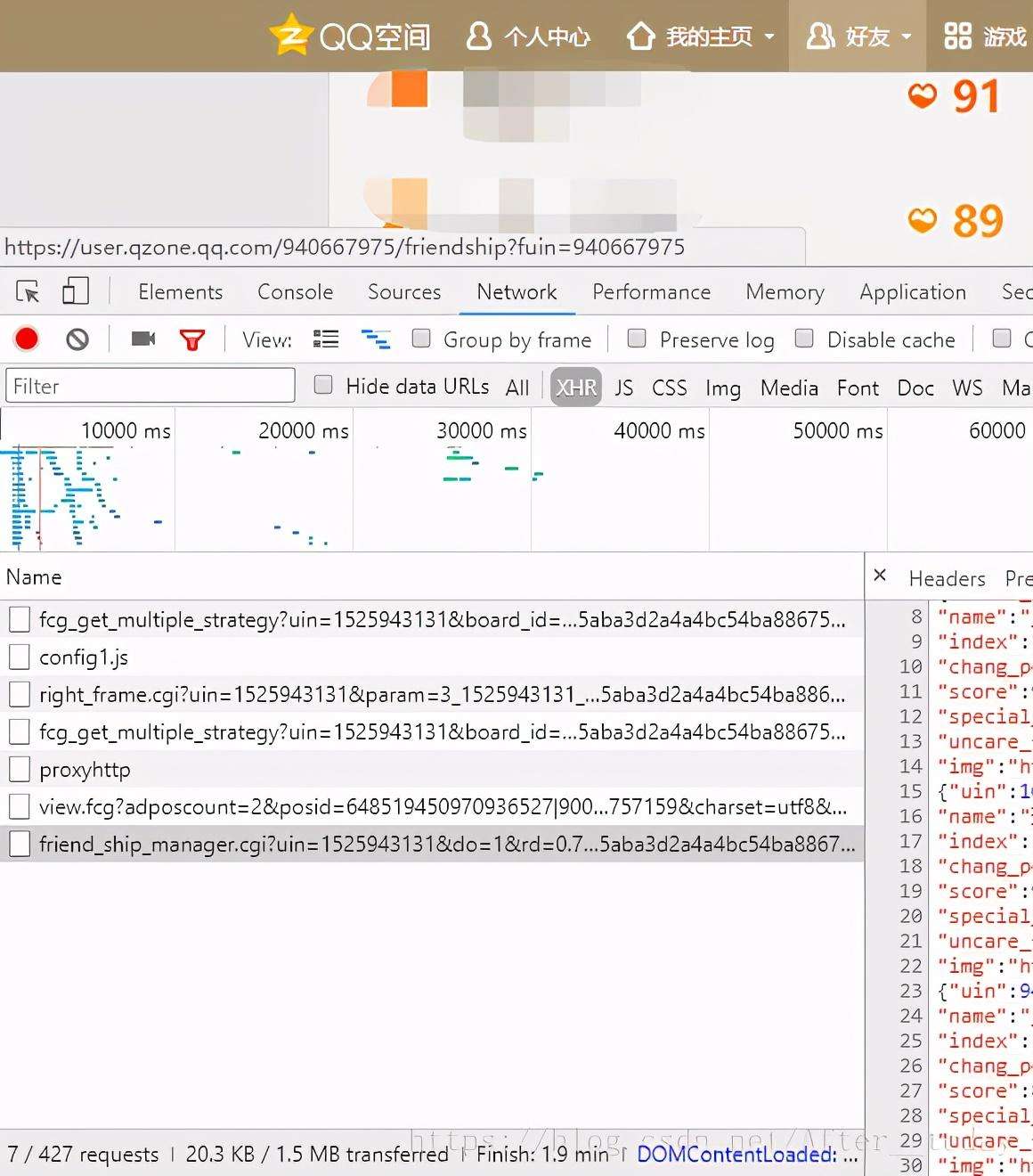Switch to the Console tab

click(x=295, y=292)
